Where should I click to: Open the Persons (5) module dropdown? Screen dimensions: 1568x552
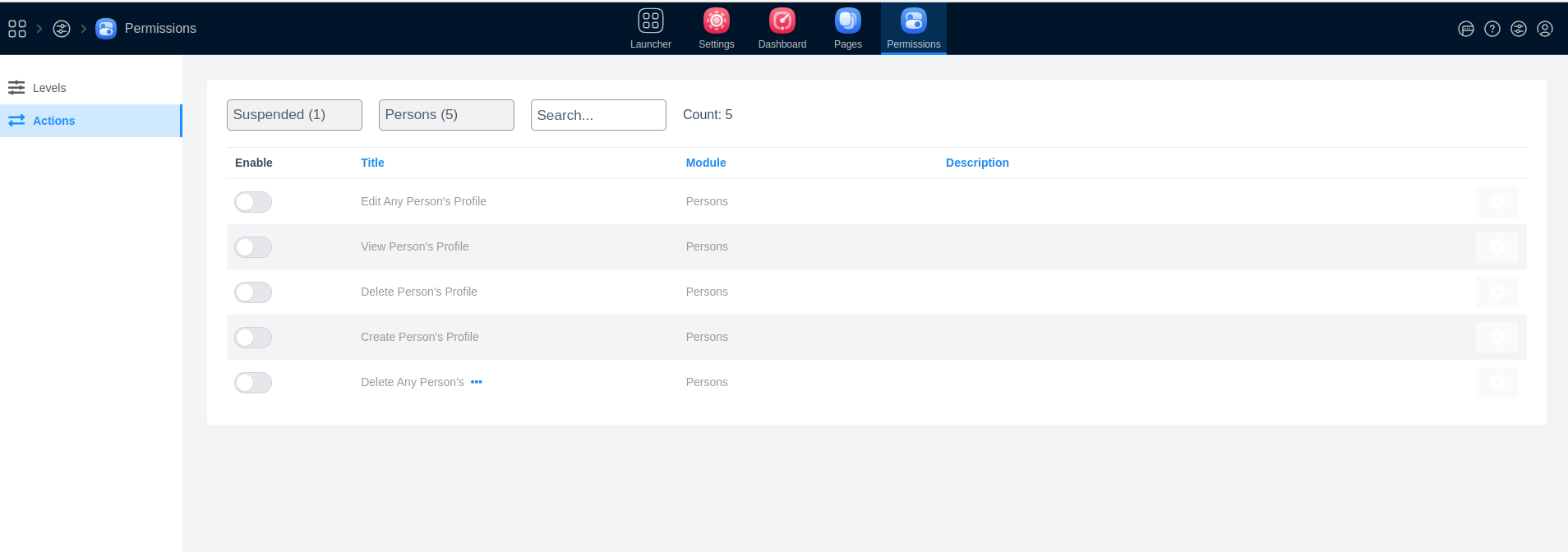click(x=446, y=115)
